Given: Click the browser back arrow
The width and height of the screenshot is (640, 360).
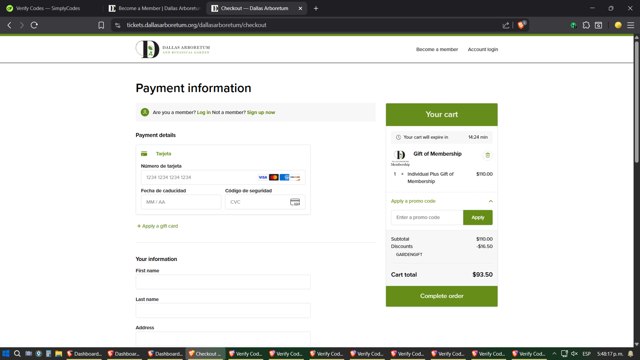Looking at the screenshot, I should pos(9,25).
